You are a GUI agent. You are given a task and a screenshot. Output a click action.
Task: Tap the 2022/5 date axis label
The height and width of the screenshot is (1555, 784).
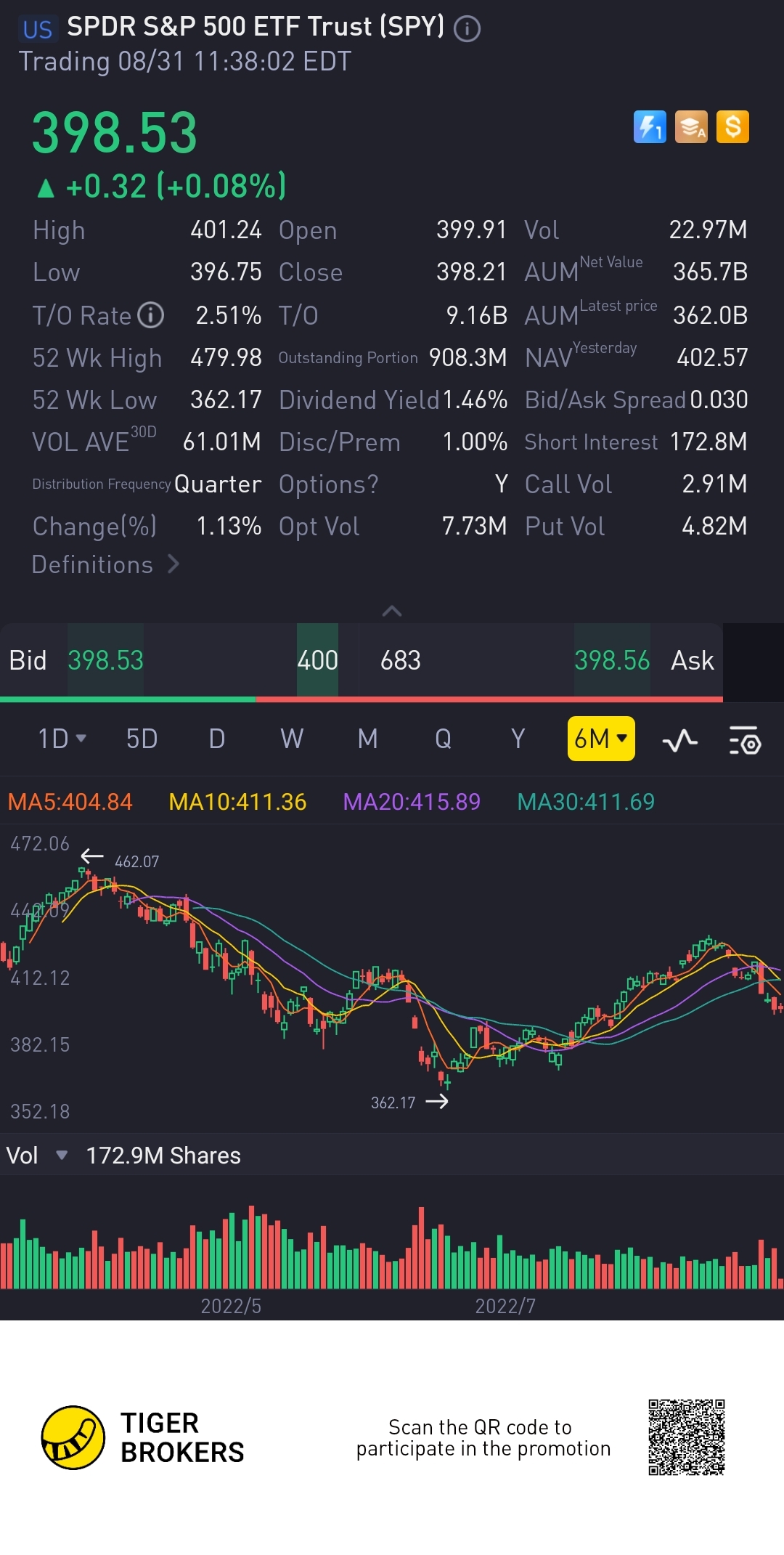coord(231,1306)
